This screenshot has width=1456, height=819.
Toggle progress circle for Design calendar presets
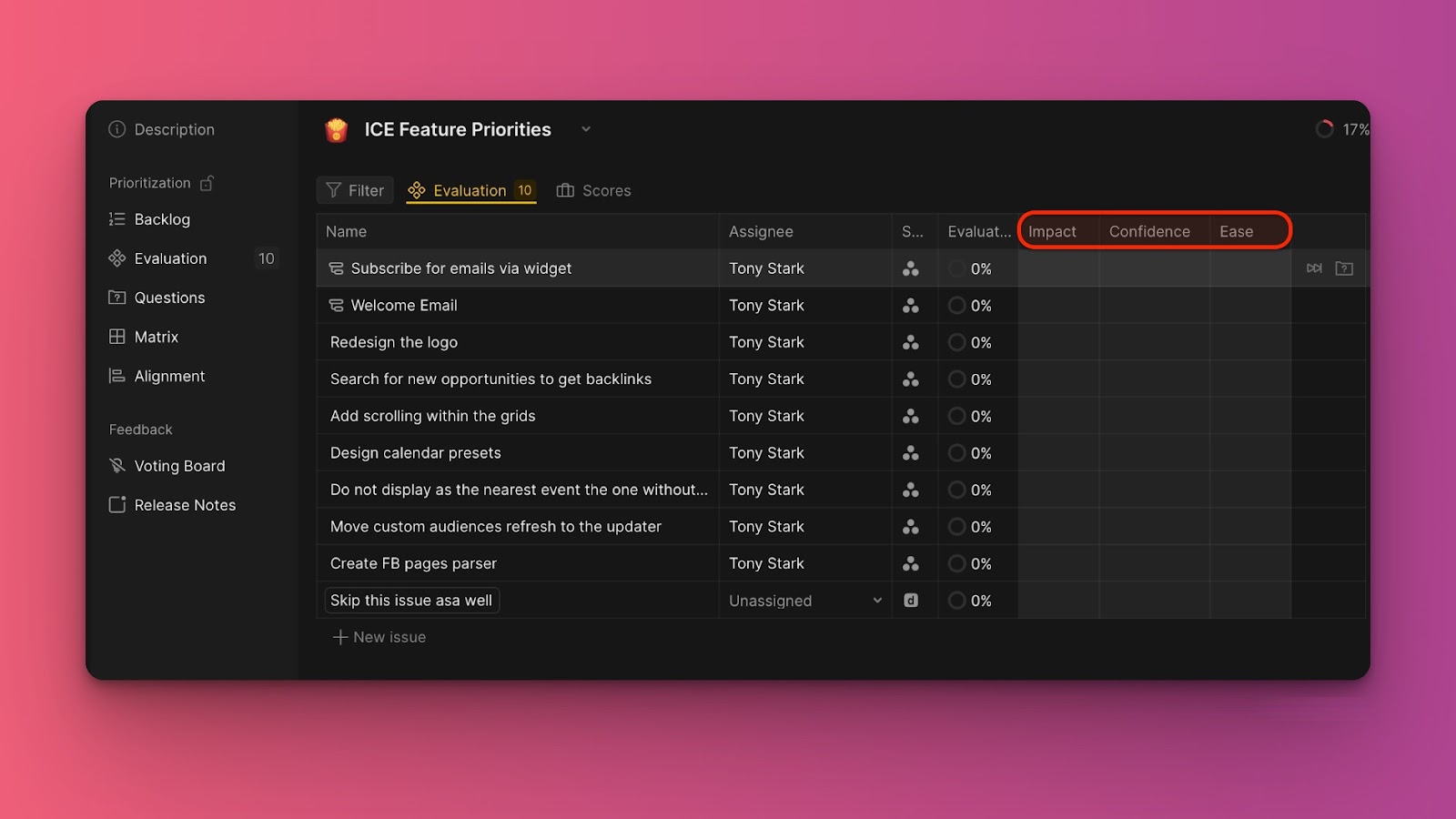[956, 453]
